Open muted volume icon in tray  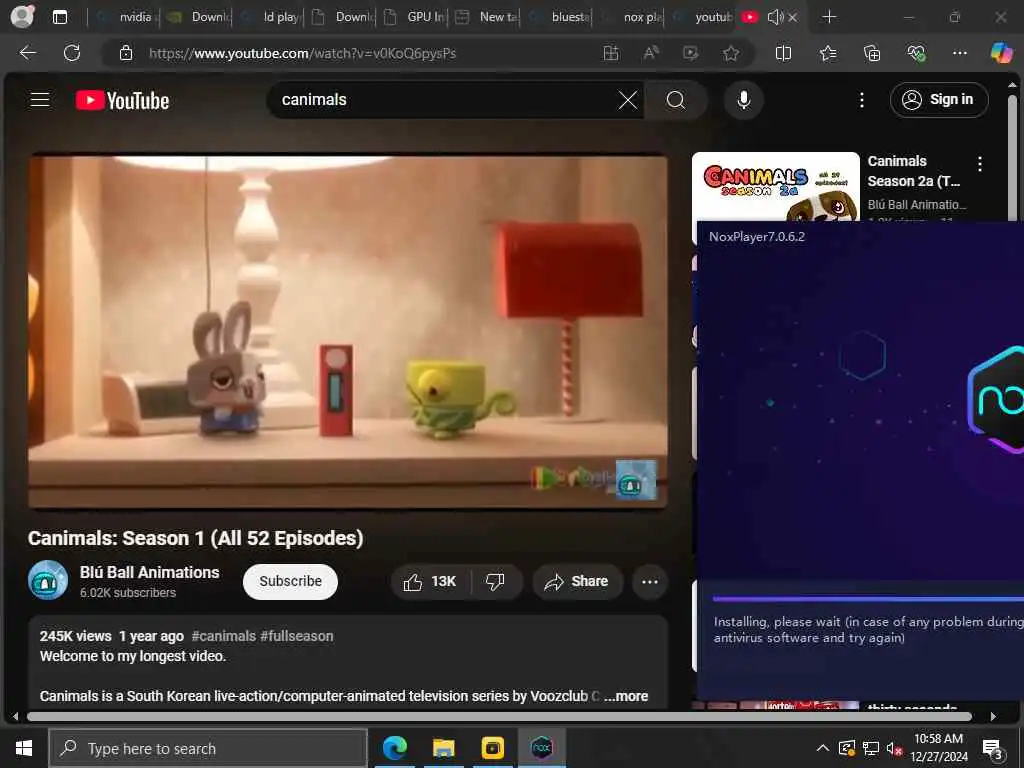coord(894,748)
